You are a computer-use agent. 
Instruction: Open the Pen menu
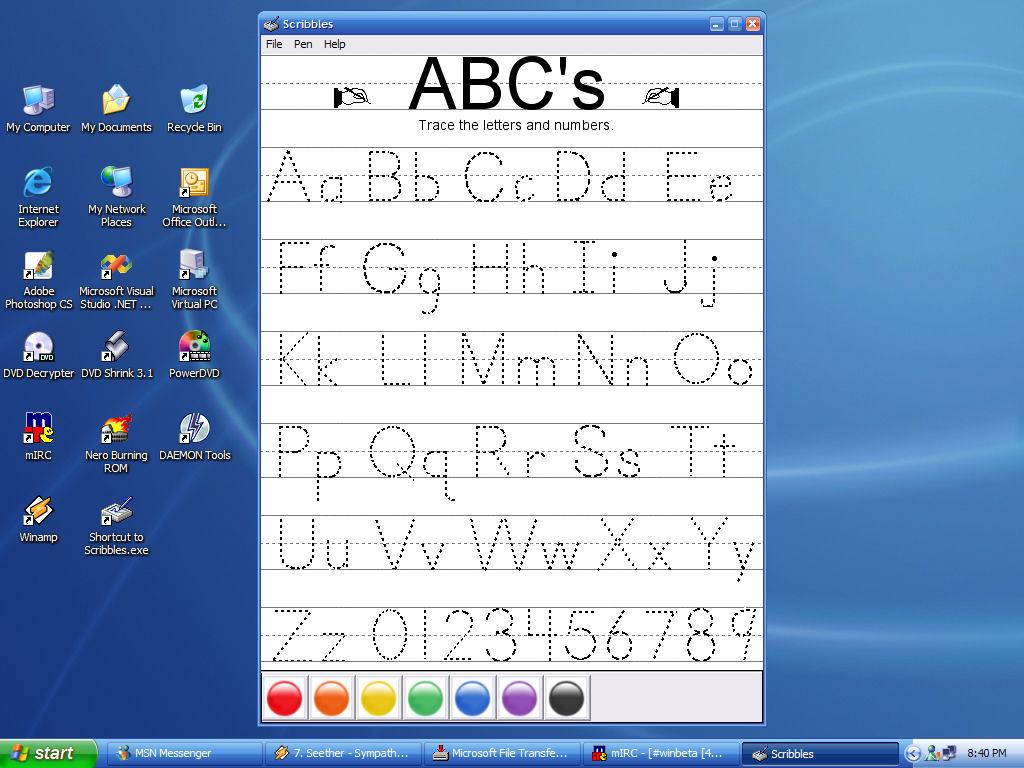tap(303, 44)
